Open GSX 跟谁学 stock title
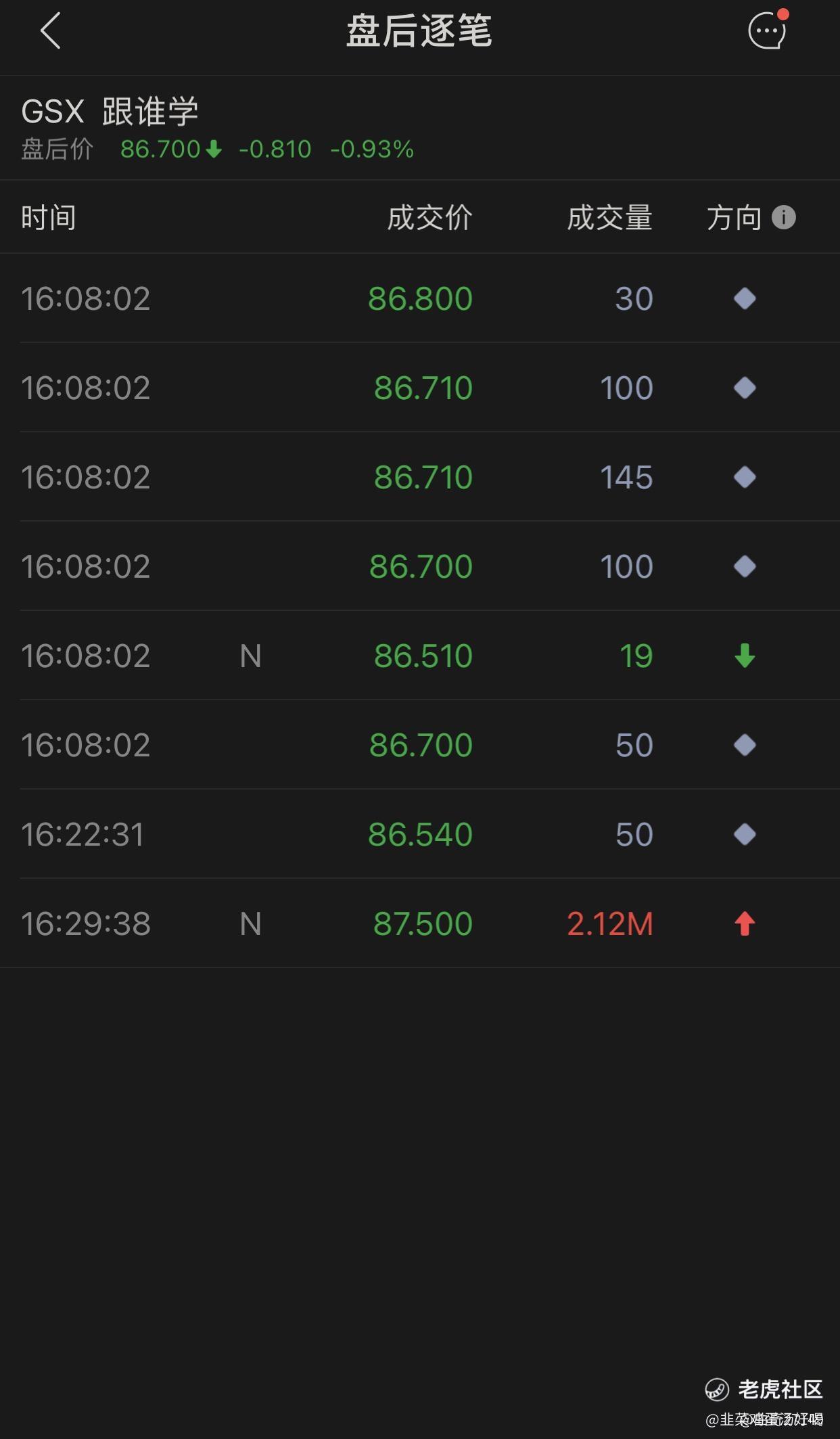 point(110,112)
